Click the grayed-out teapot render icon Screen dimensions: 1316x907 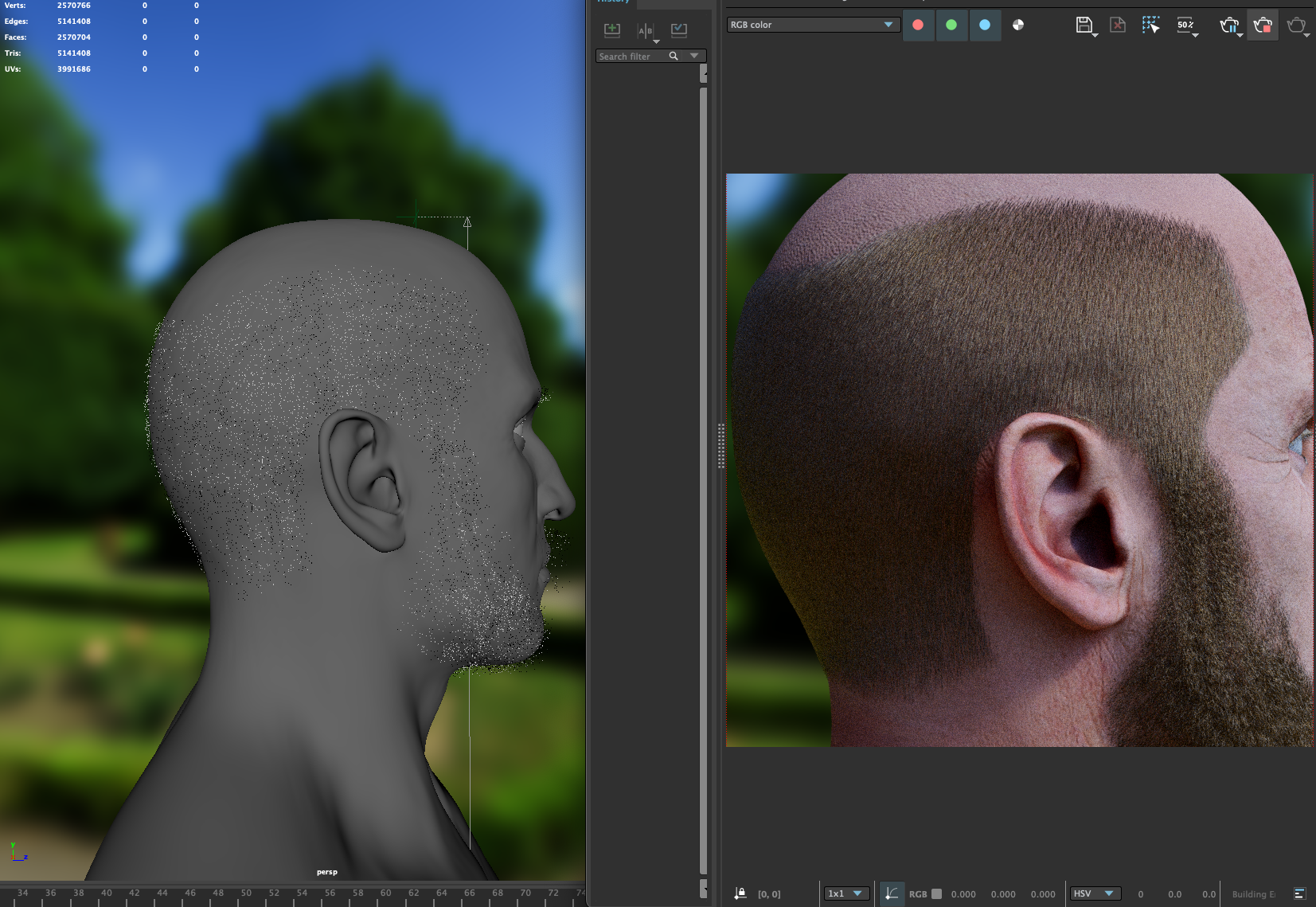click(x=1296, y=25)
